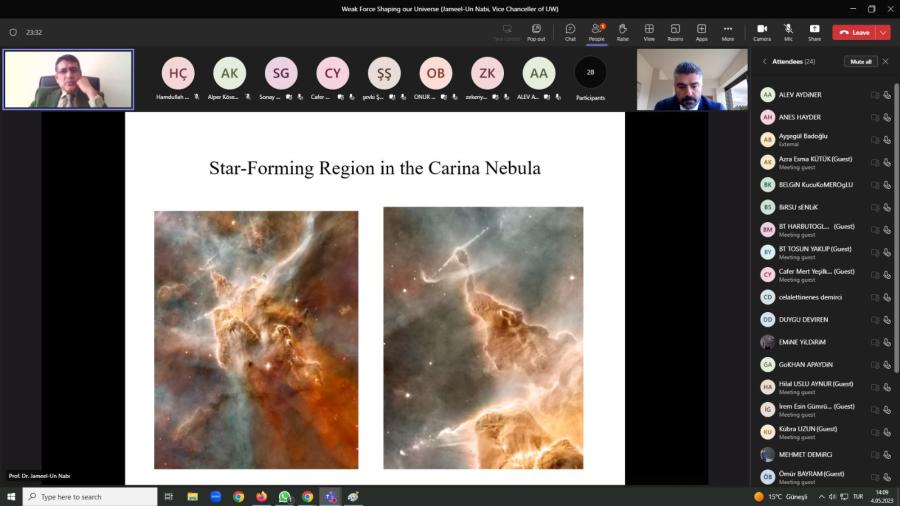Toggle mic for GOKHAN APAYDIN
Screen dimensions: 900x506
coord(887,364)
